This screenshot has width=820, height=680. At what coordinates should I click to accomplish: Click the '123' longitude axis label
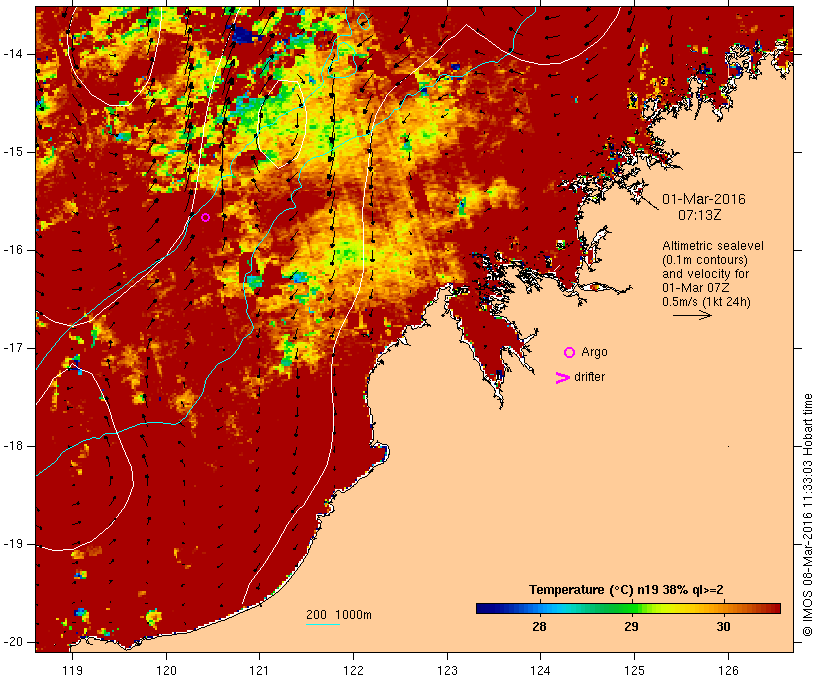(447, 670)
